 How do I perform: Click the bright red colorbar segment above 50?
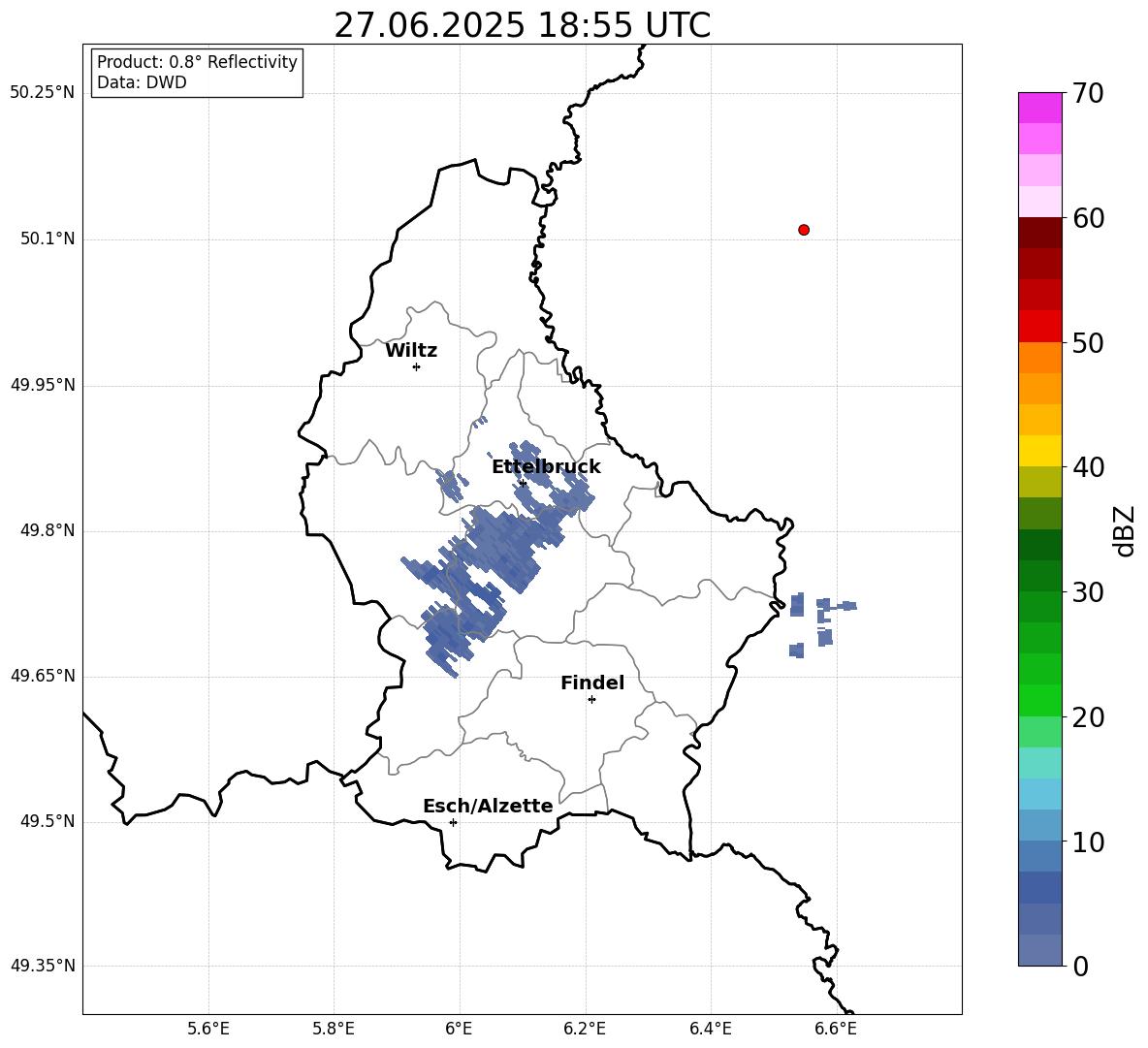(x=1039, y=327)
